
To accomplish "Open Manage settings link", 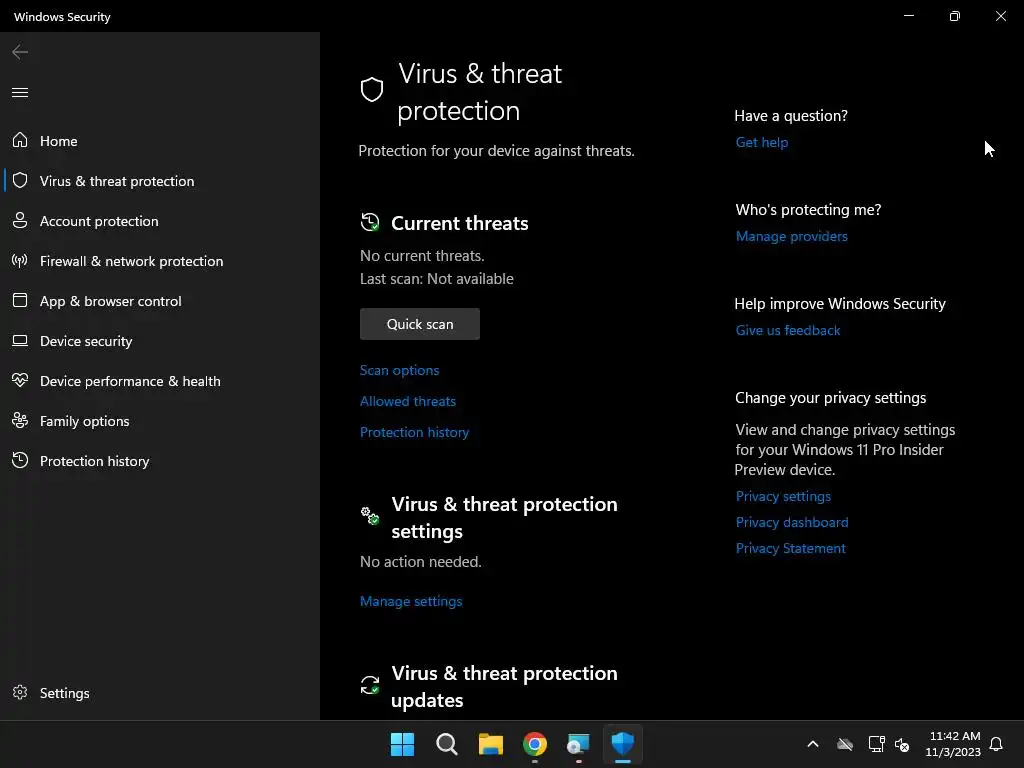I will tap(411, 601).
